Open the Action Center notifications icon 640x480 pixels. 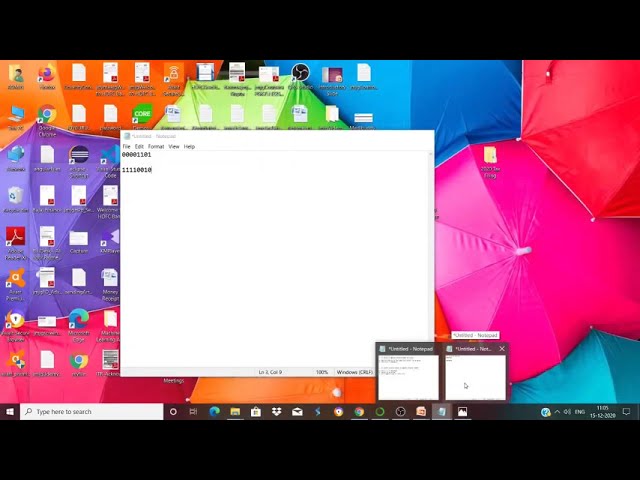(x=627, y=412)
